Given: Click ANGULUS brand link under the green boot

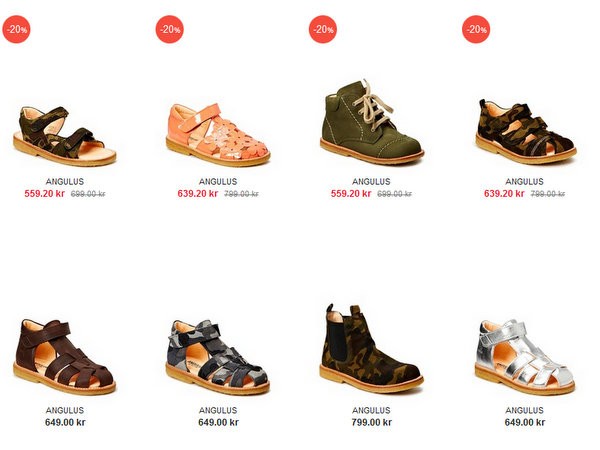Looking at the screenshot, I should pos(371,181).
